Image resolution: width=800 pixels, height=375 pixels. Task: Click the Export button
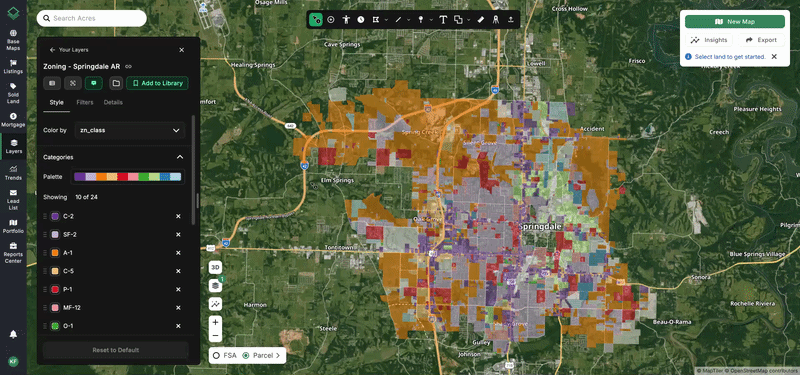761,40
